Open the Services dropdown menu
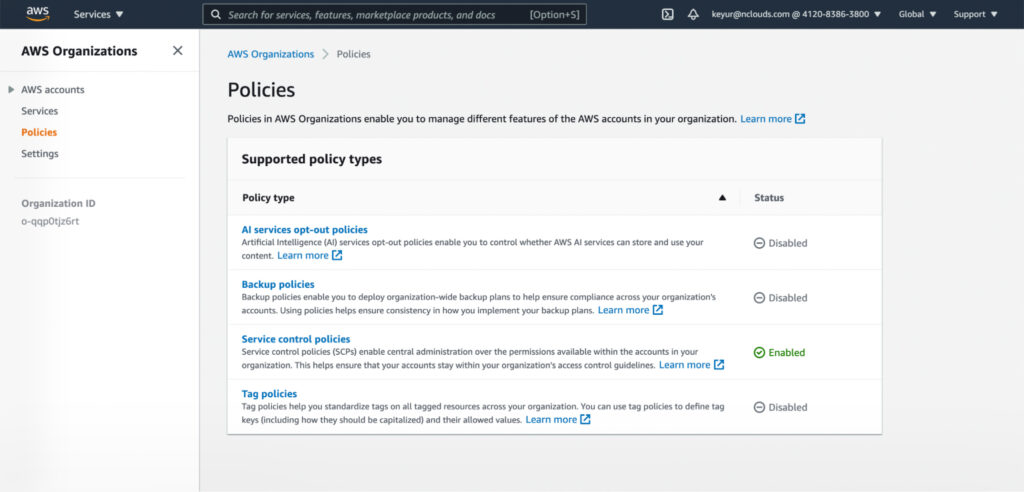This screenshot has height=492, width=1024. [x=99, y=14]
